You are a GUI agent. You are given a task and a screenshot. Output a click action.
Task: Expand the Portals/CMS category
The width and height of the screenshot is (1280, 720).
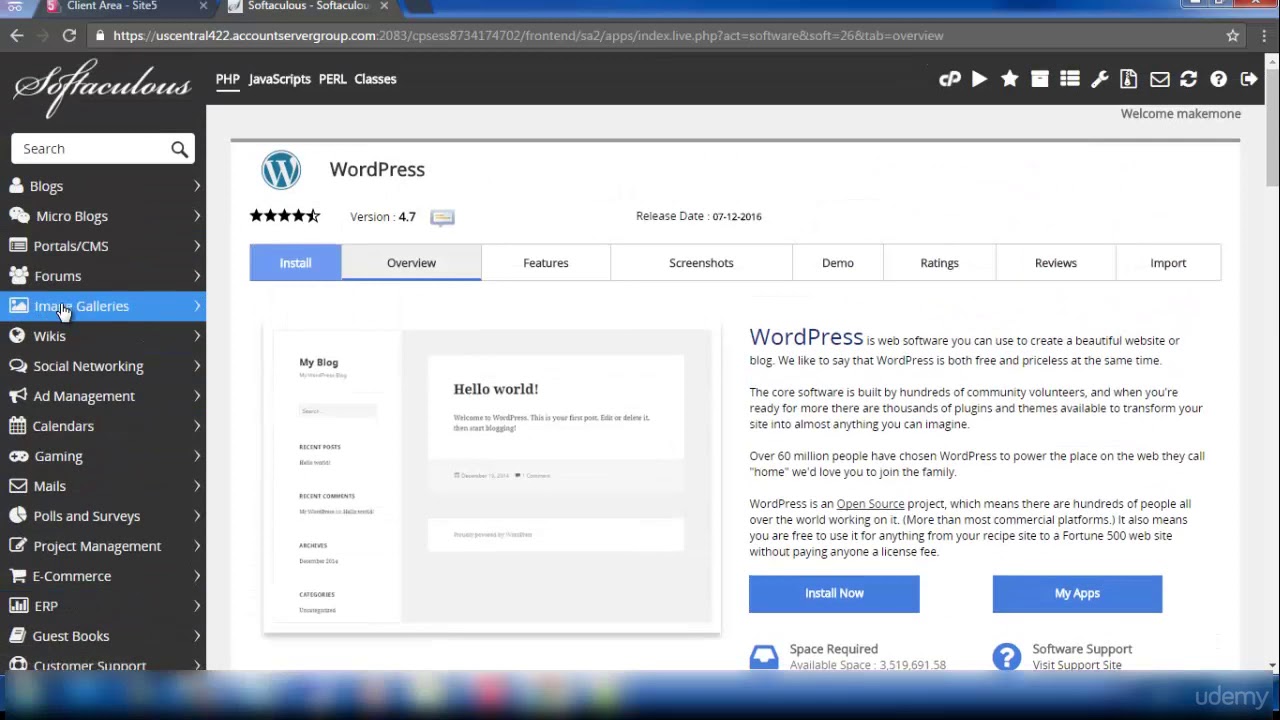(103, 246)
